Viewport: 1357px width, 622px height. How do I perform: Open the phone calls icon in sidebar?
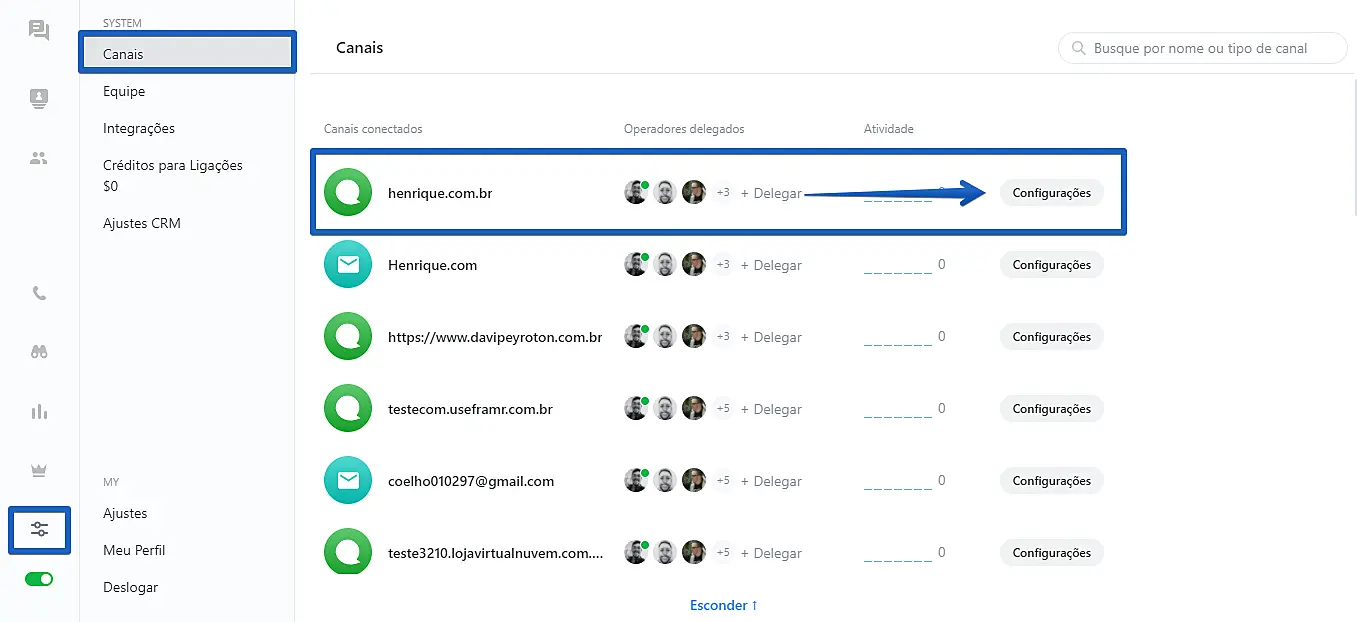coord(39,294)
